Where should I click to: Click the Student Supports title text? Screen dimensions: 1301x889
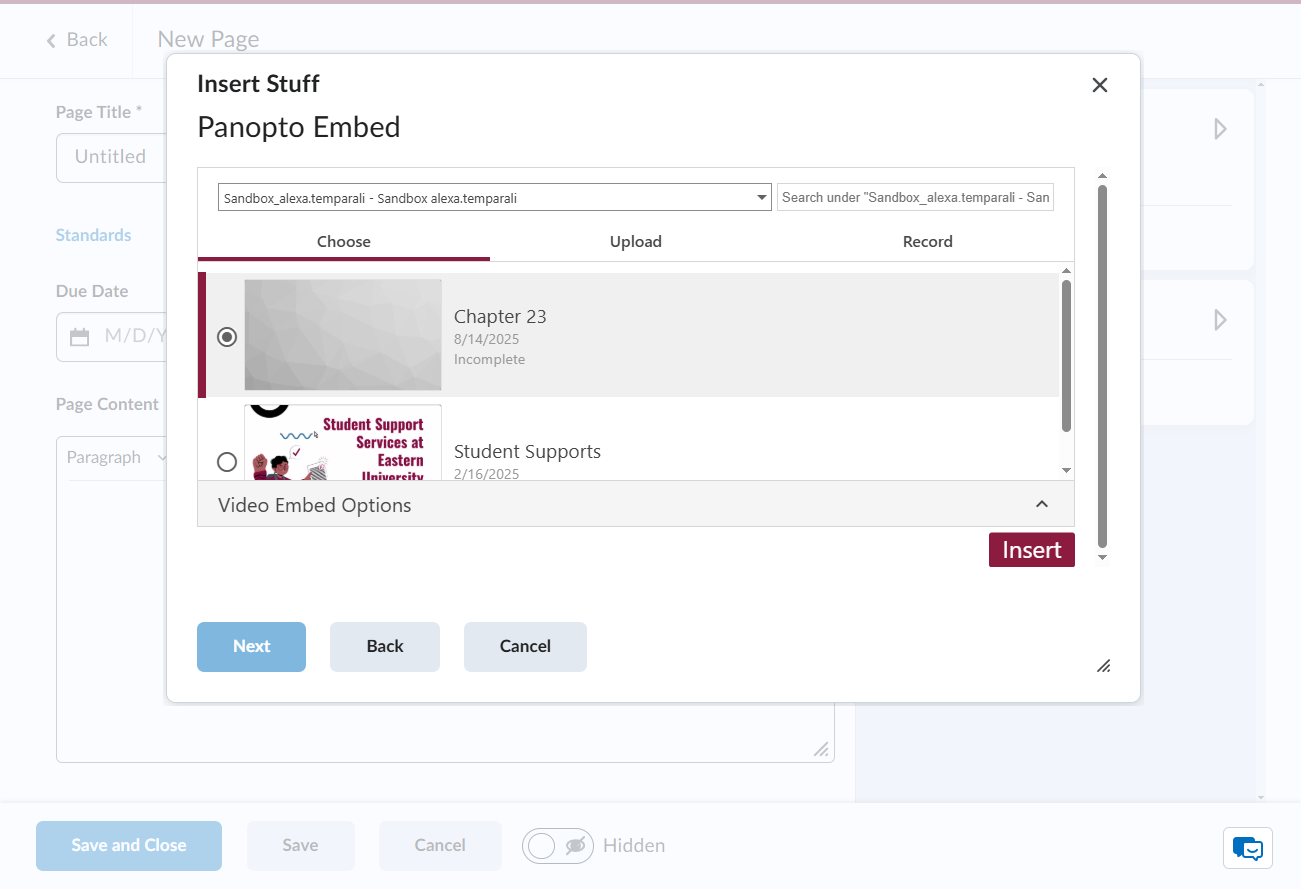[527, 451]
